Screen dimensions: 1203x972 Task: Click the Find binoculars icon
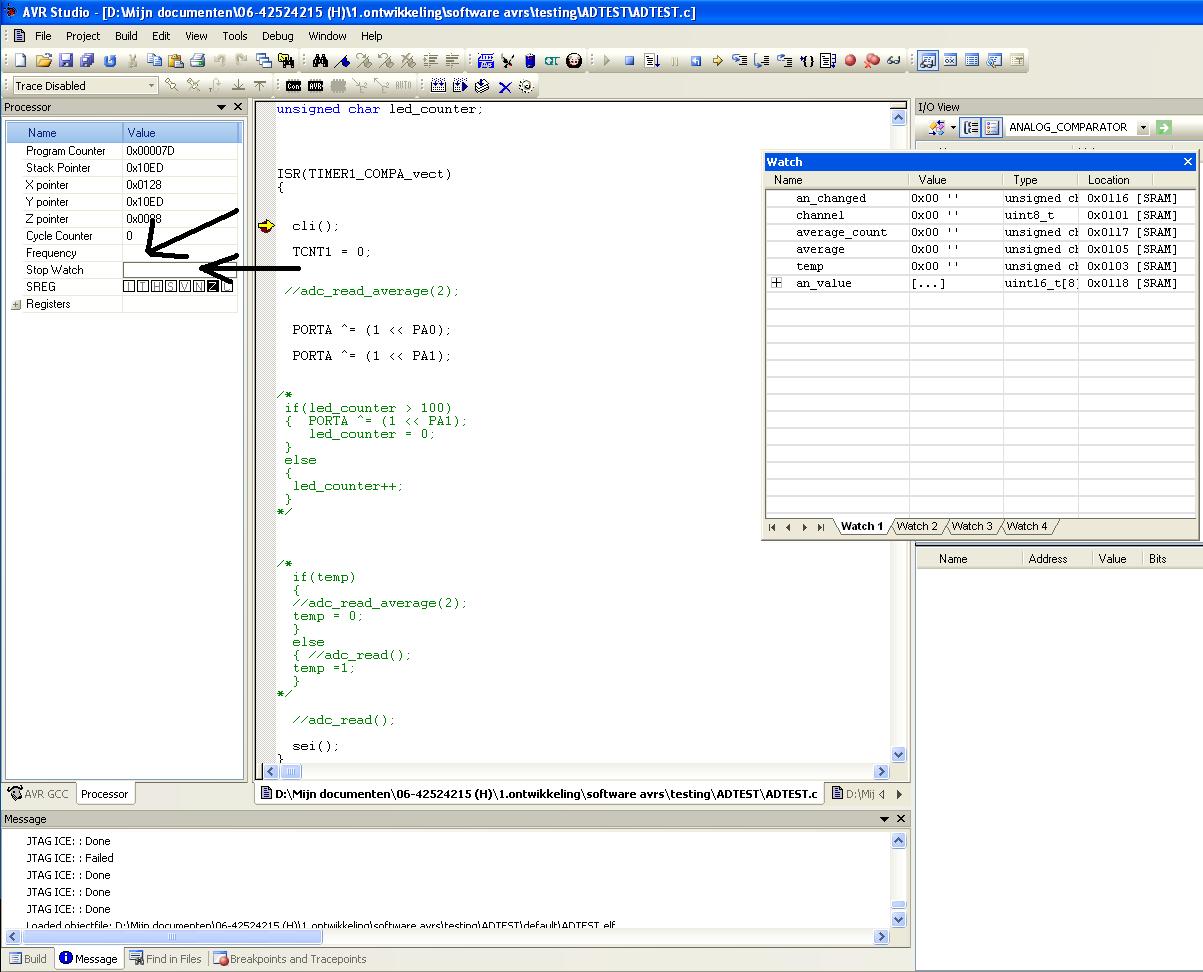coord(321,61)
